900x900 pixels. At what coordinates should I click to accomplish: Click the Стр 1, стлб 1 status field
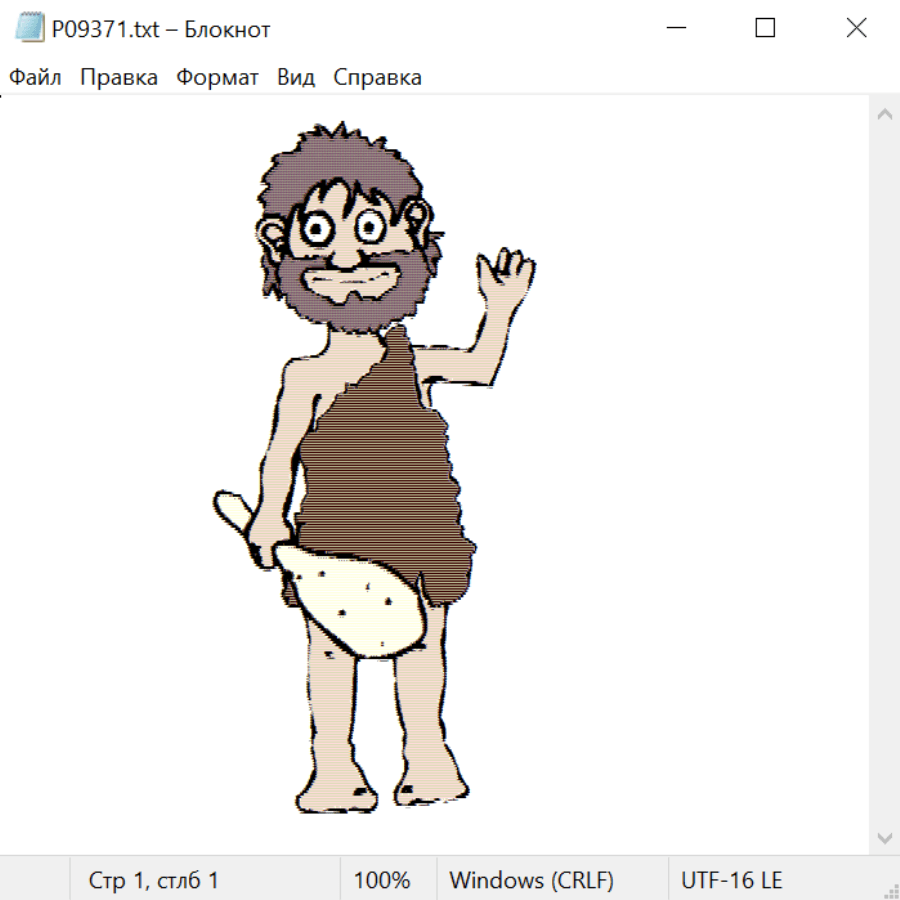[154, 881]
